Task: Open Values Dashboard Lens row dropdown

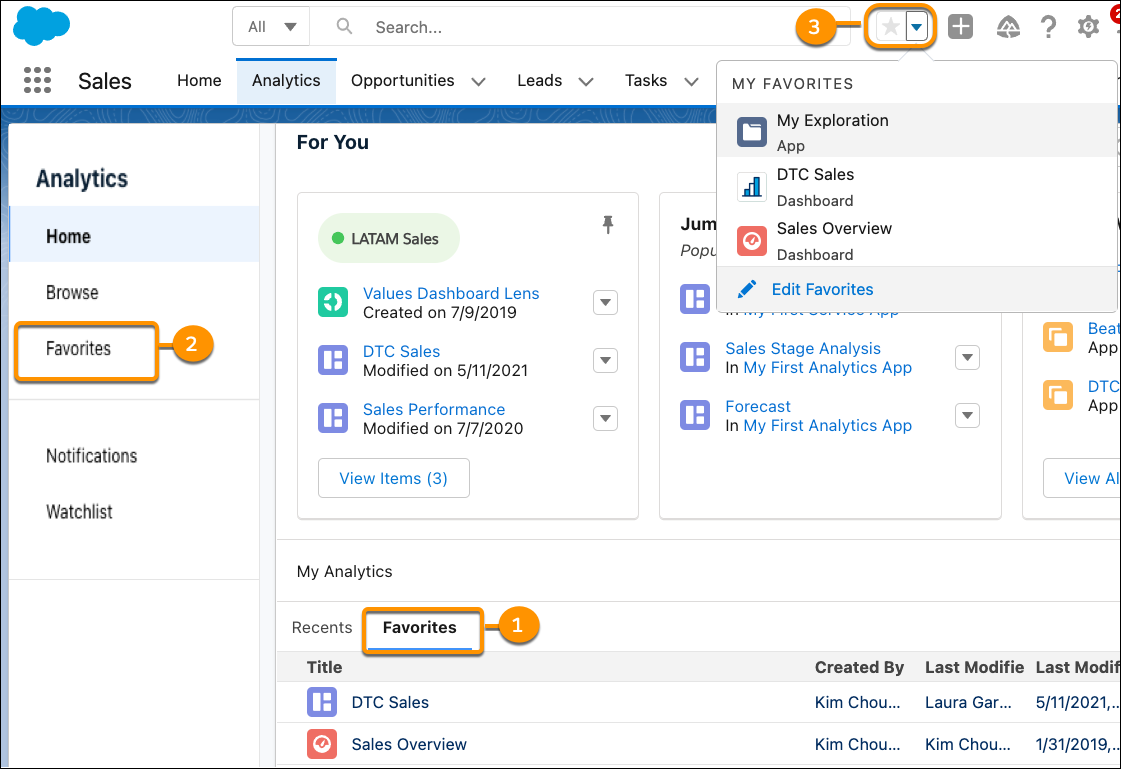Action: [606, 302]
